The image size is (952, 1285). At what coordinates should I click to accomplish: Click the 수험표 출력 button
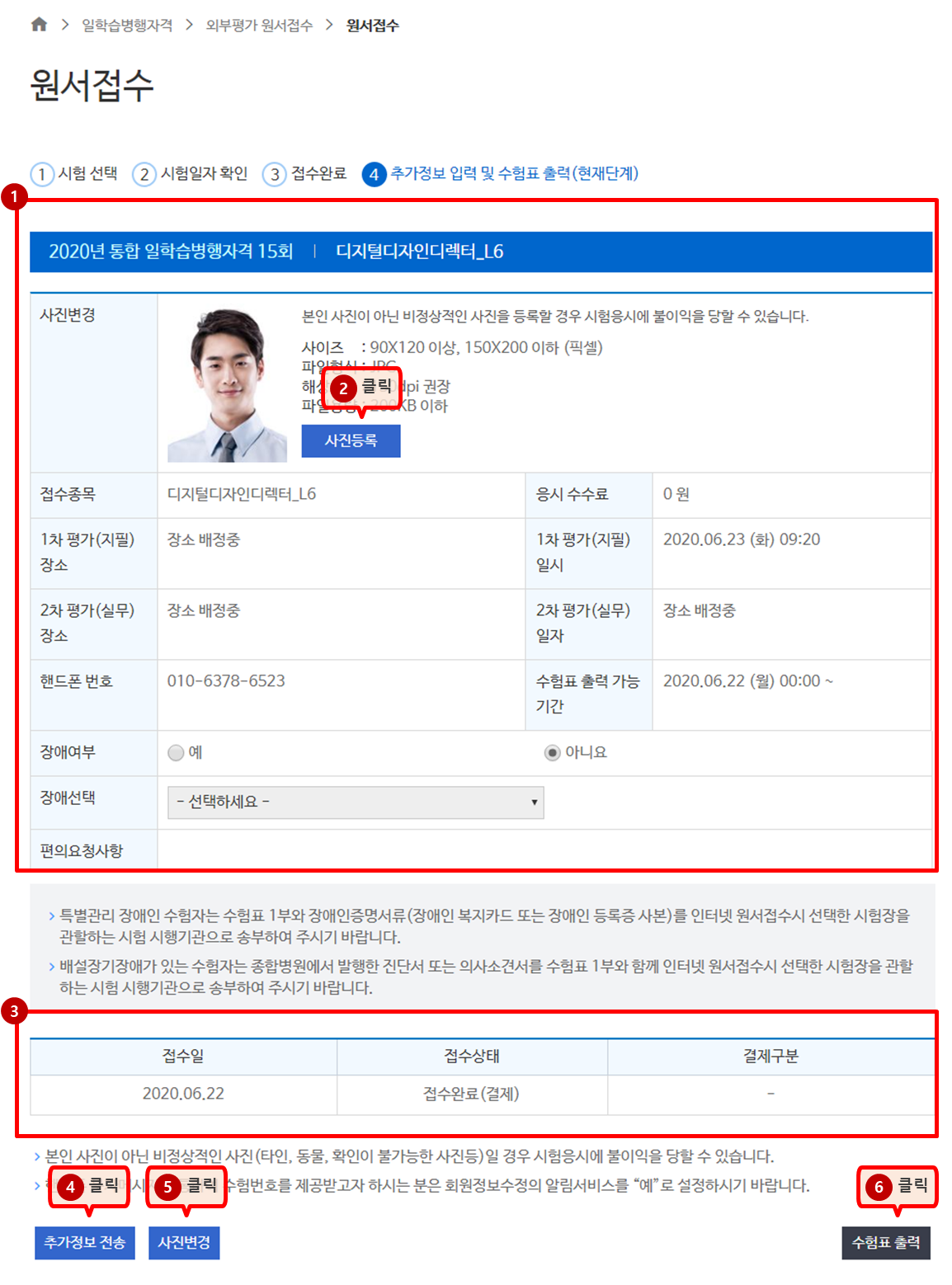(x=886, y=1242)
